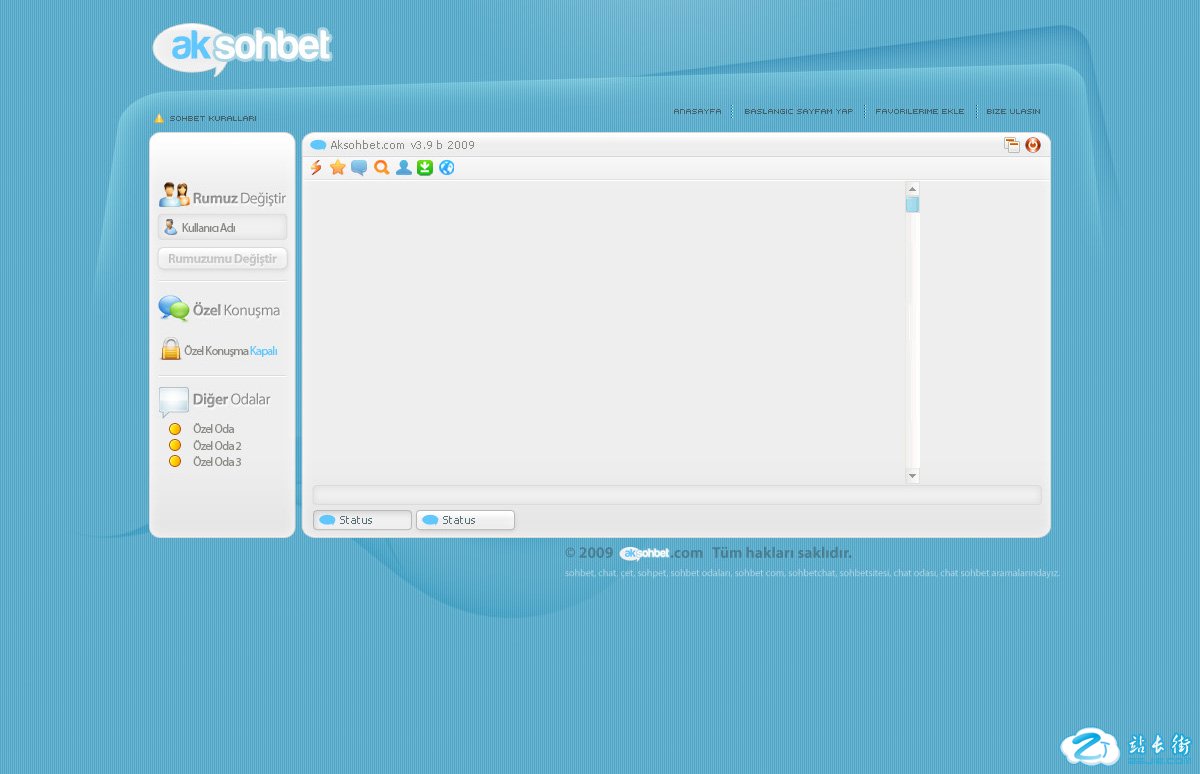
Task: Switch to the first Status tab
Action: (x=362, y=520)
